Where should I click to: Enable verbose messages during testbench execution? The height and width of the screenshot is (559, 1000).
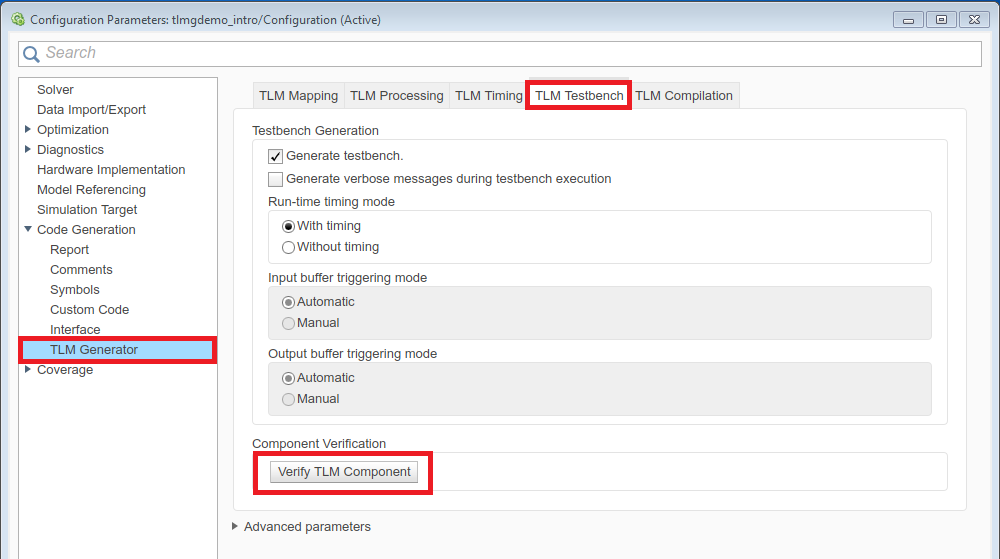276,179
